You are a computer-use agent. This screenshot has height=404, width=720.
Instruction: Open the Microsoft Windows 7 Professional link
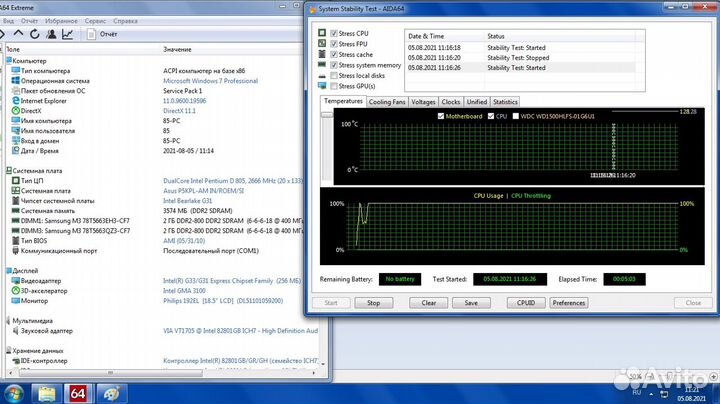(x=210, y=81)
